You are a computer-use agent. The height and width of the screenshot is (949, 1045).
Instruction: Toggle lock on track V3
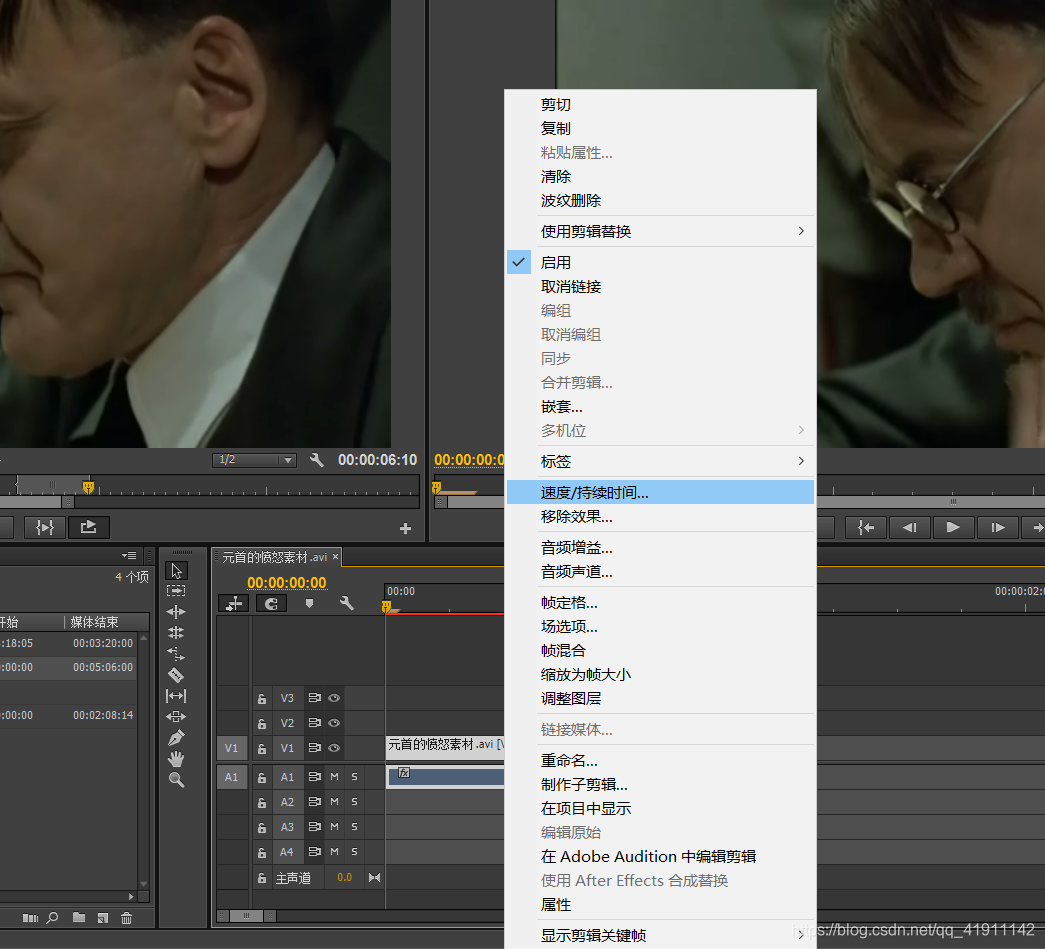pos(262,698)
